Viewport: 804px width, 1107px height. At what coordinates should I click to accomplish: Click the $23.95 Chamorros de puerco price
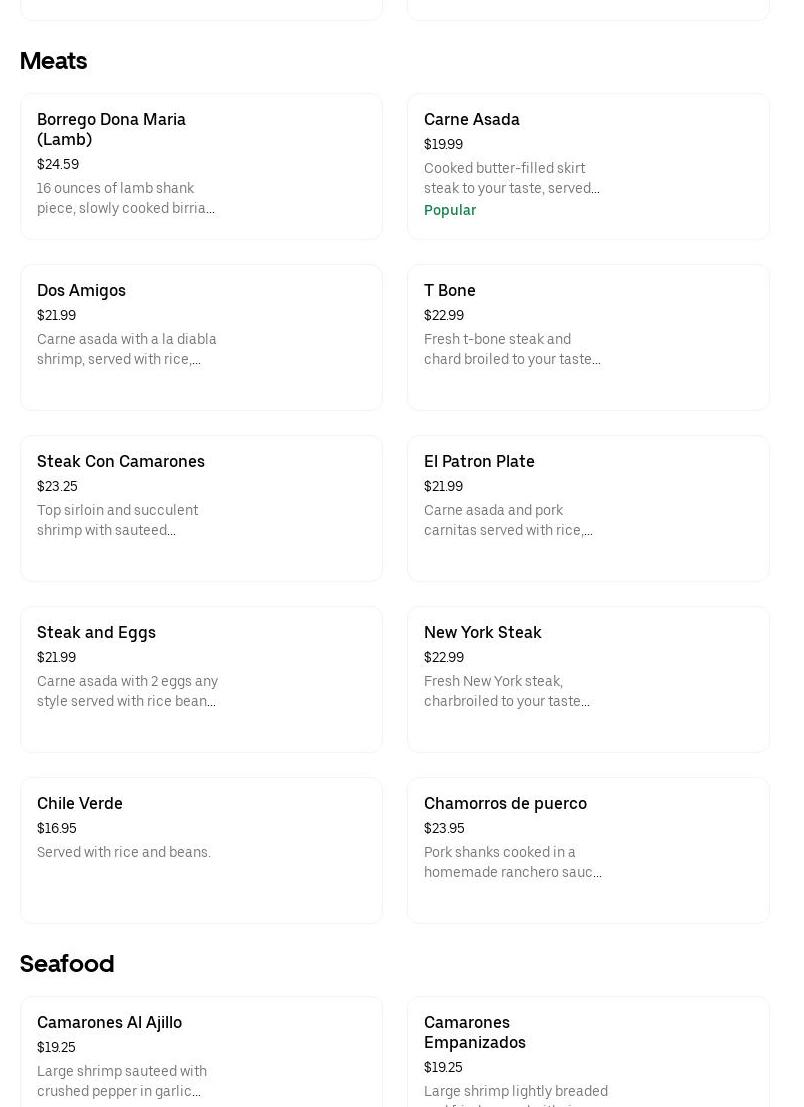(444, 828)
